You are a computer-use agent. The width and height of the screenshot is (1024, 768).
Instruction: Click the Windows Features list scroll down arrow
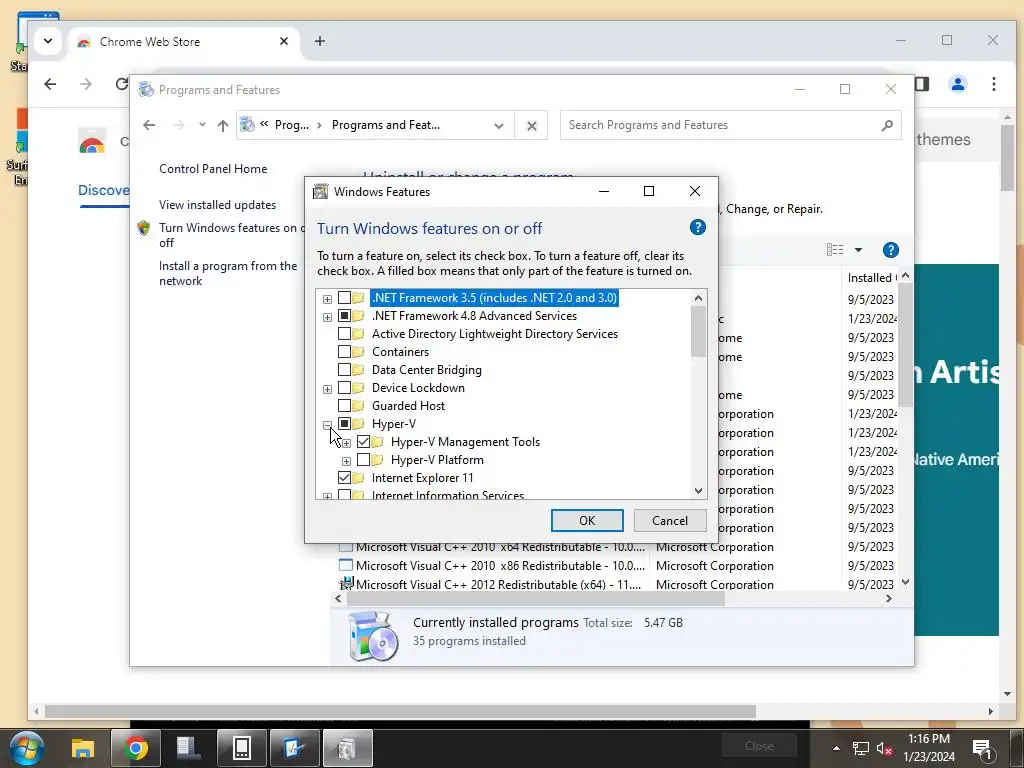tap(698, 490)
